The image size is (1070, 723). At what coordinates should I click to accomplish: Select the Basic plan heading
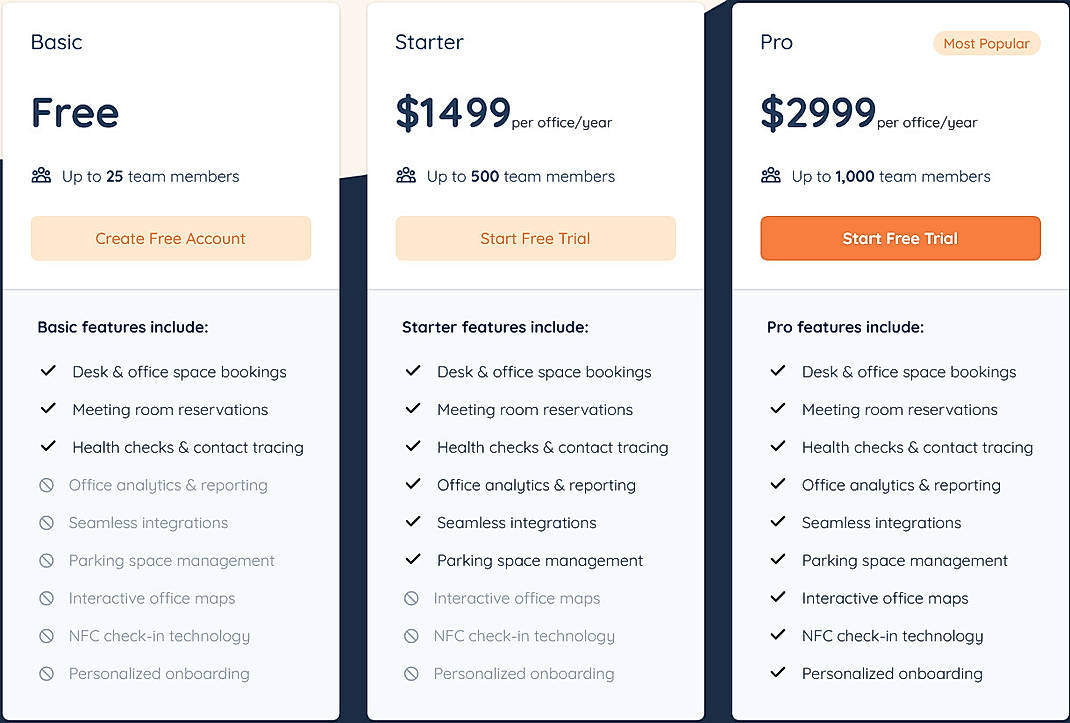click(x=55, y=42)
